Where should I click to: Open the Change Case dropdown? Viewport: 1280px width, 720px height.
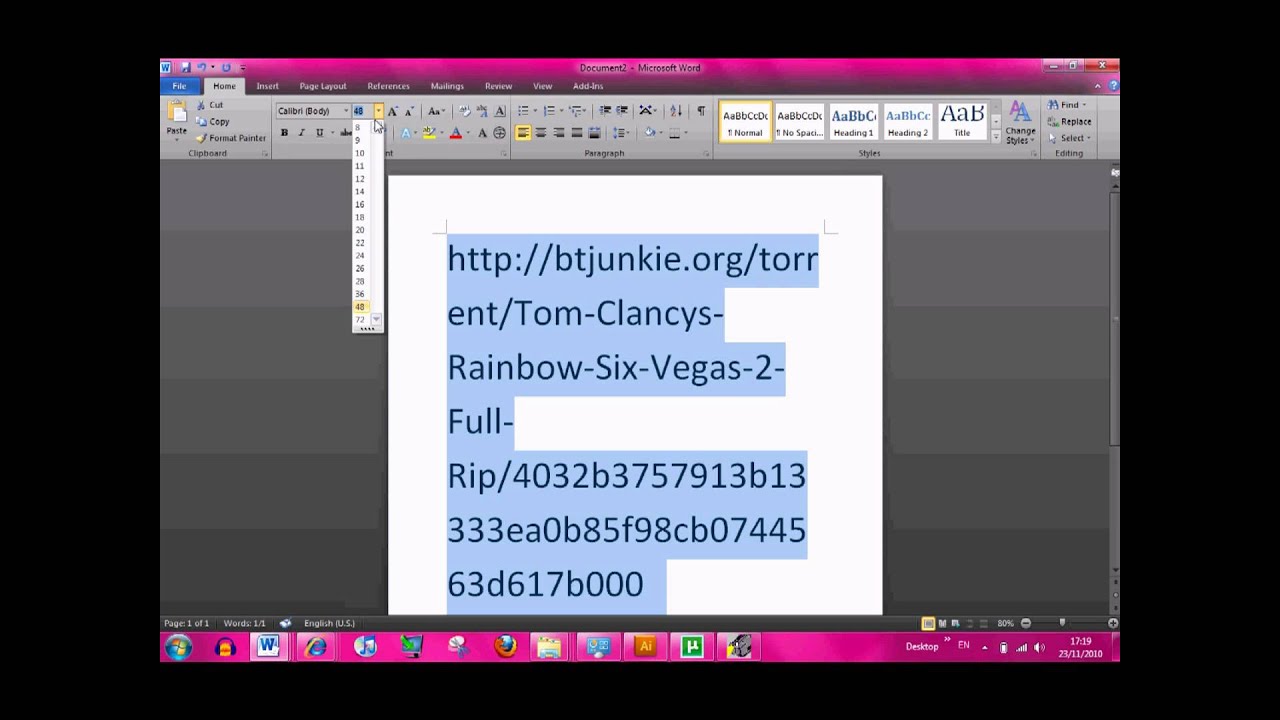436,111
